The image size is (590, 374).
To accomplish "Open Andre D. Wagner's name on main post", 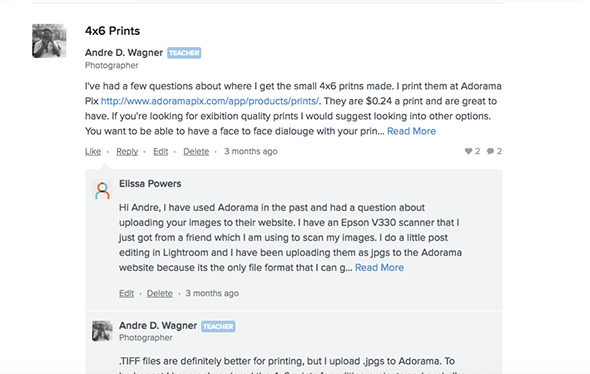I will tap(124, 53).
